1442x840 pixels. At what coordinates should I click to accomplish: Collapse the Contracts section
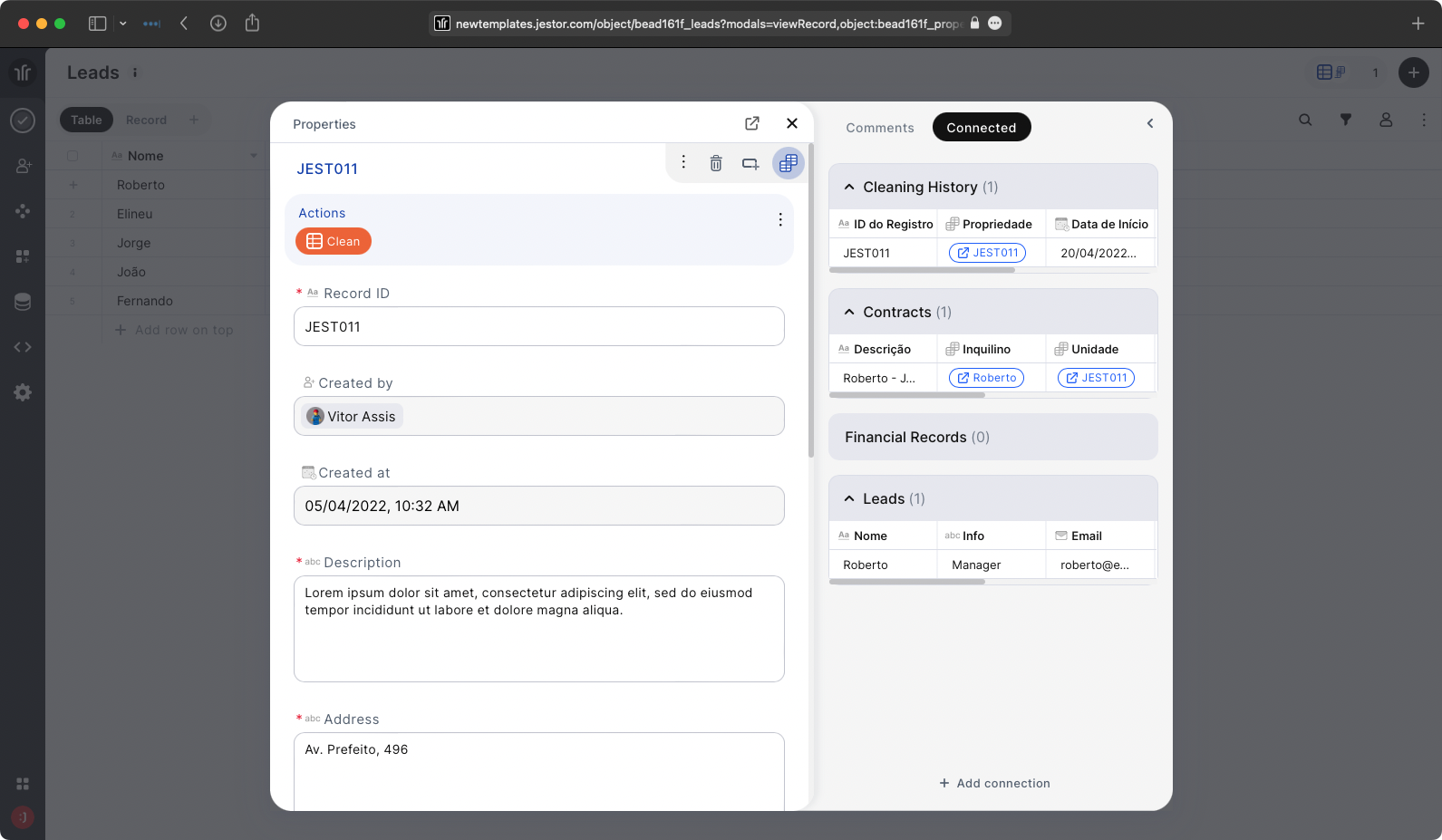(x=849, y=312)
